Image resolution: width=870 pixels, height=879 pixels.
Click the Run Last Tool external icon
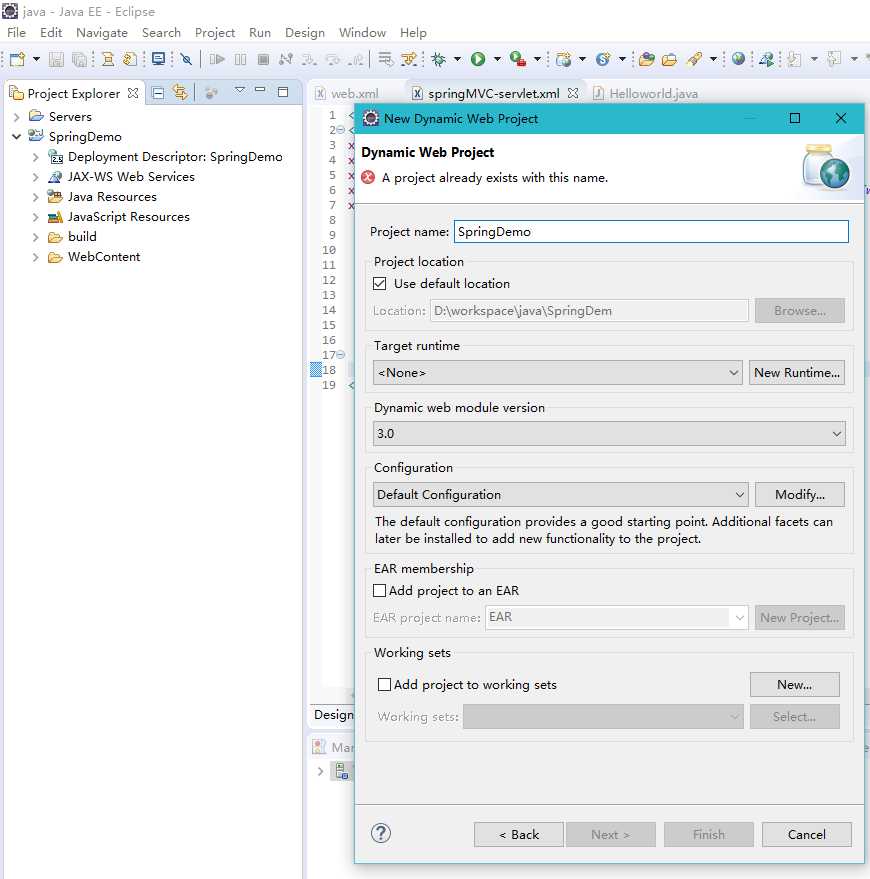(x=518, y=59)
